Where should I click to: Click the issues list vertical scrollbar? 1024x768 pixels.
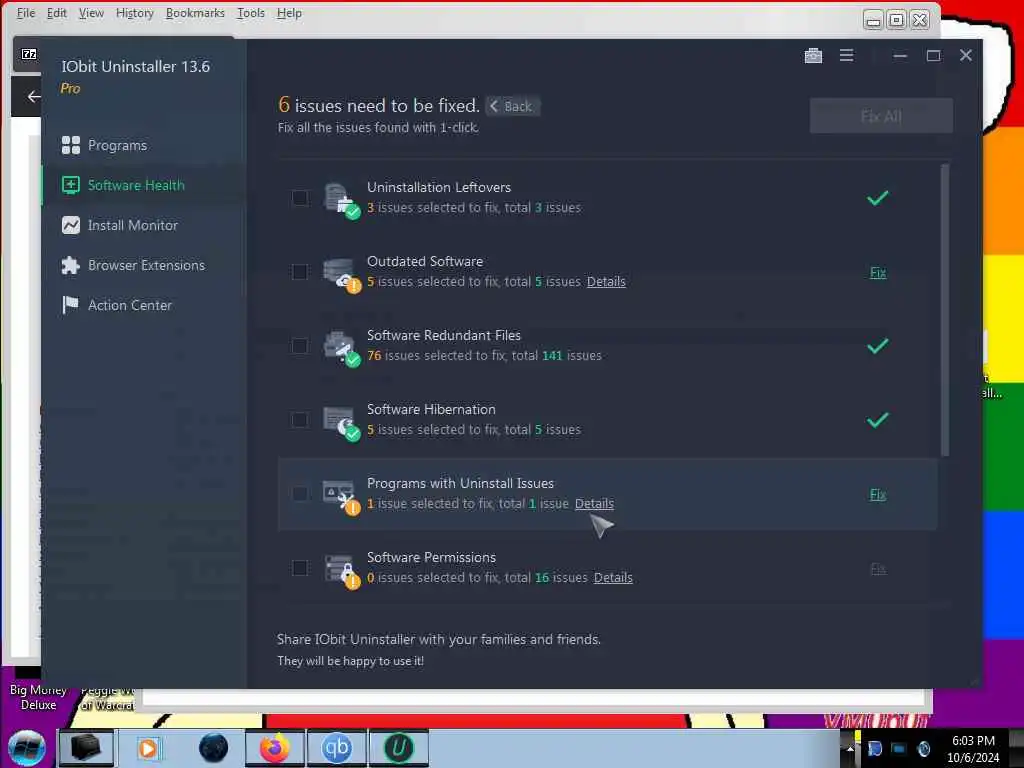click(x=944, y=310)
